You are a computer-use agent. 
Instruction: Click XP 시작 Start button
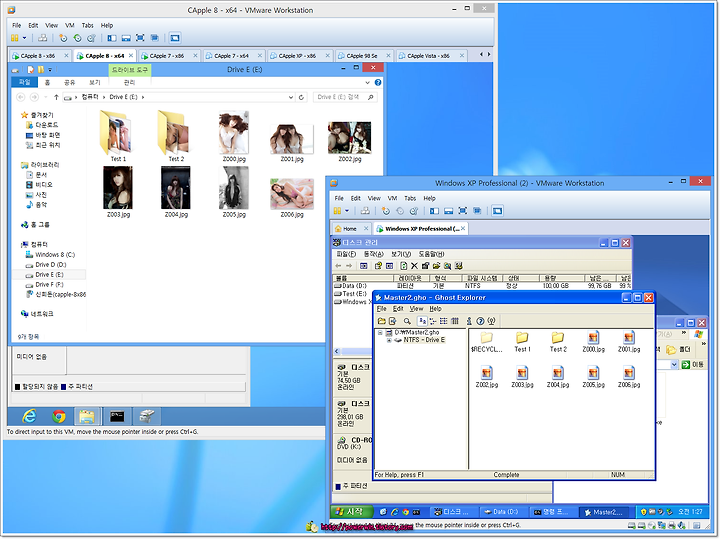[x=354, y=511]
